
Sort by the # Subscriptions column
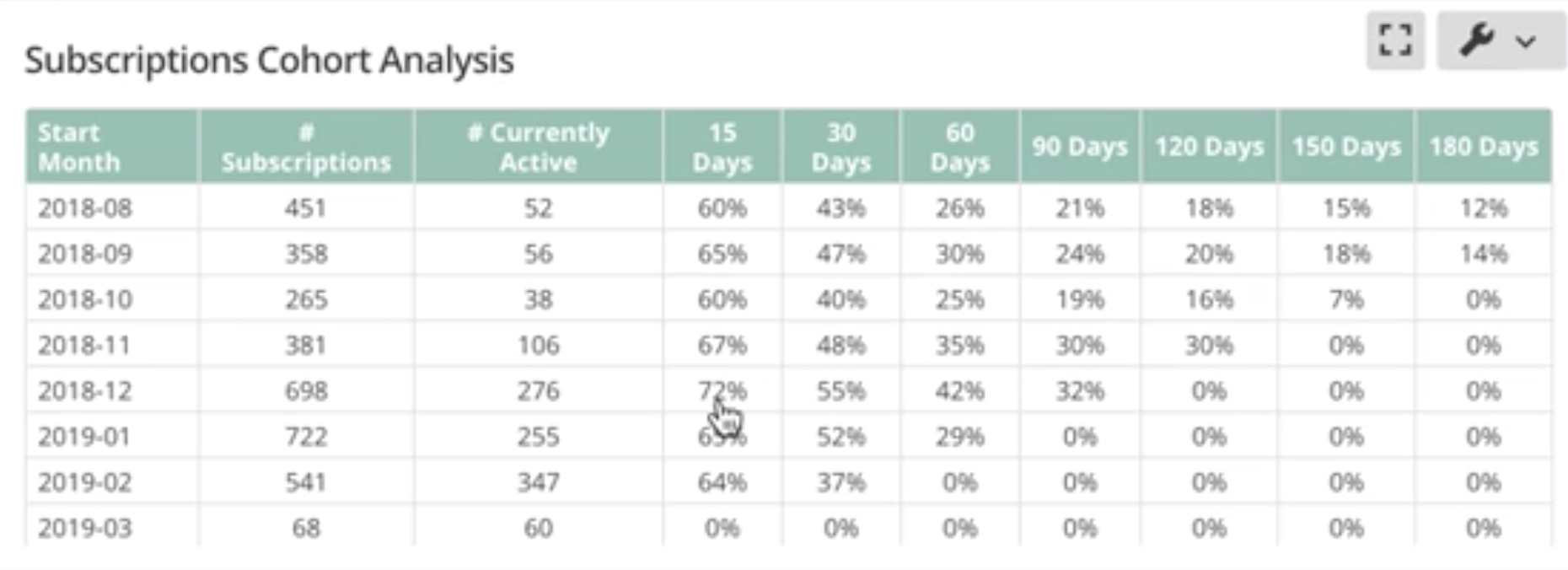tap(306, 146)
